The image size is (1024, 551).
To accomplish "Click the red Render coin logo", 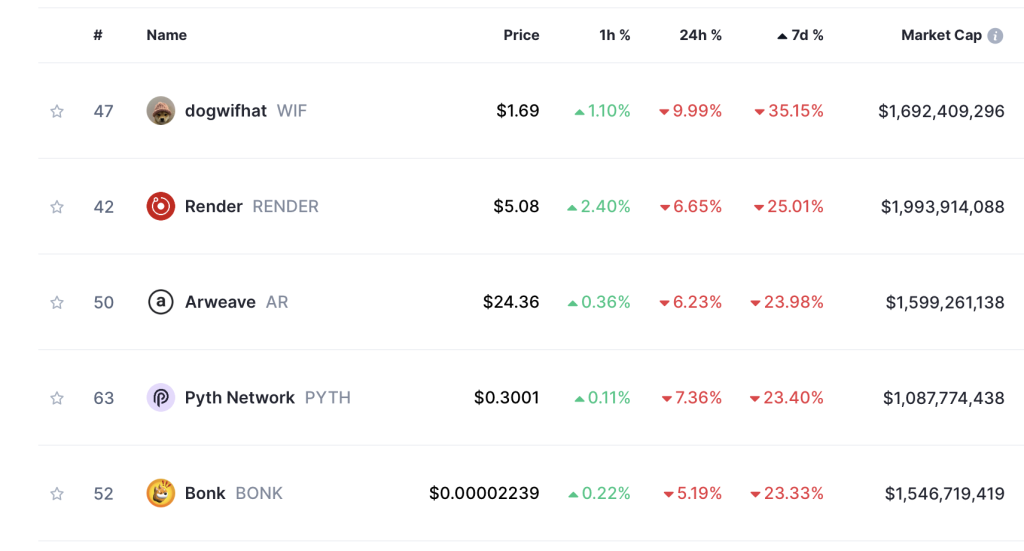I will click(161, 206).
